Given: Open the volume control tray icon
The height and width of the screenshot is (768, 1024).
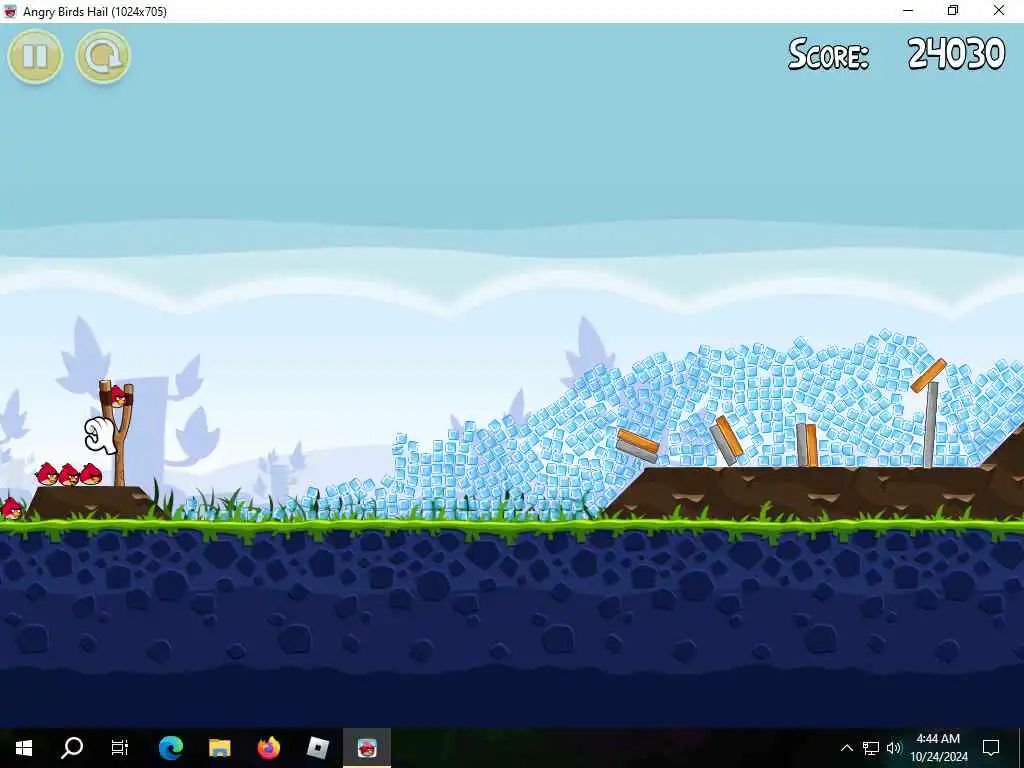Looking at the screenshot, I should (x=894, y=748).
